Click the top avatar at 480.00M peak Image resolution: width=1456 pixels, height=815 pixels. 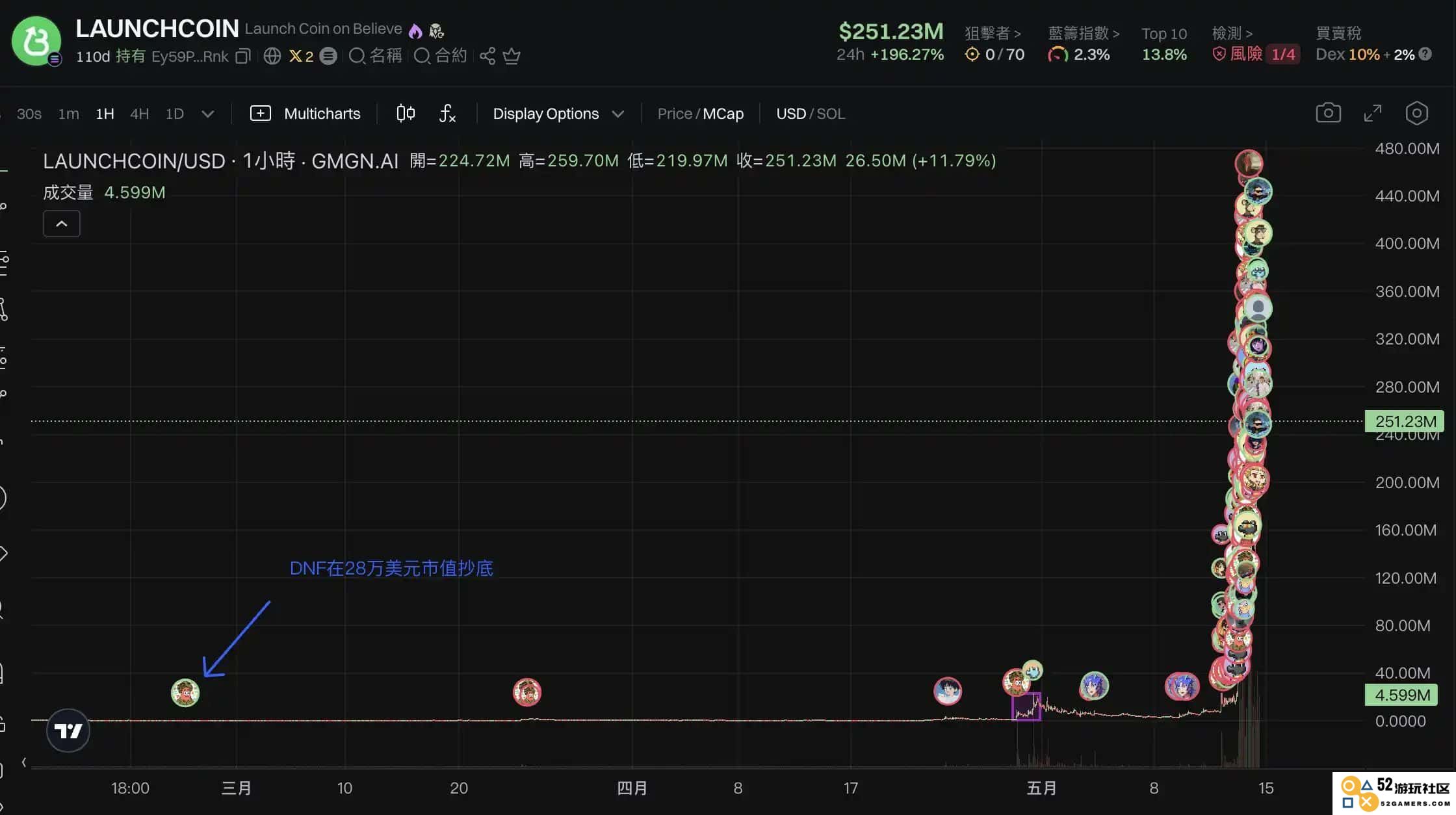[x=1249, y=163]
